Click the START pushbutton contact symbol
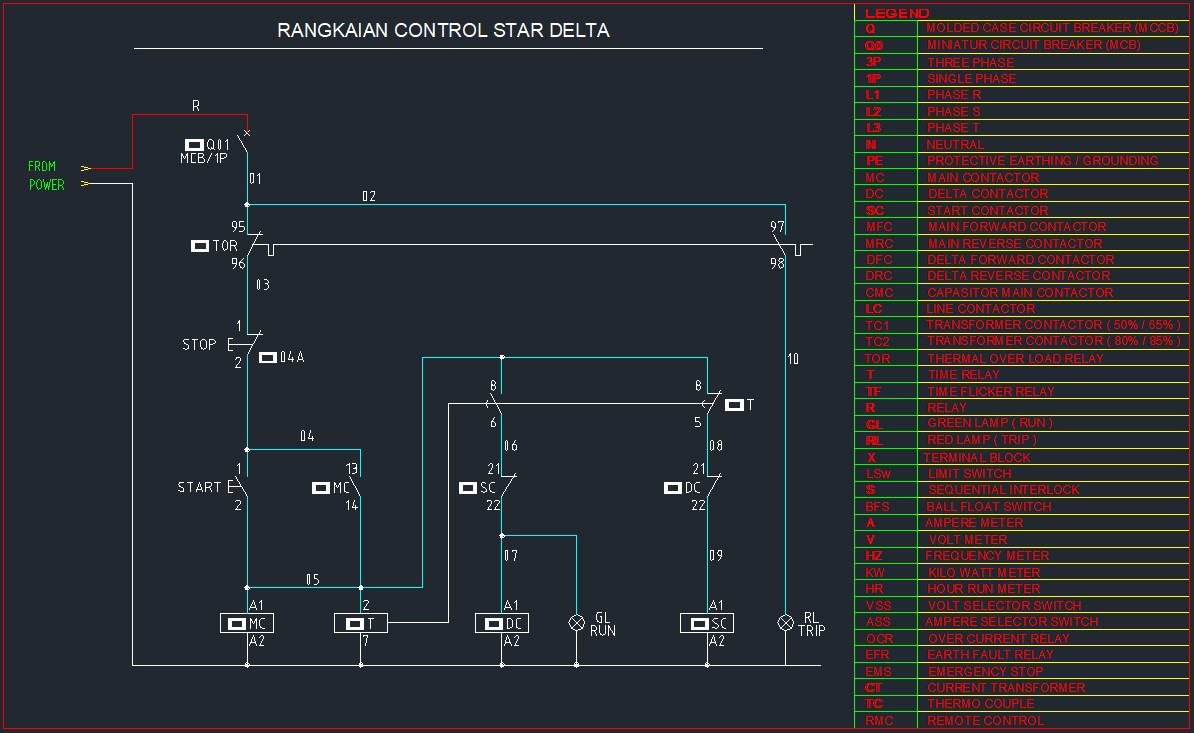The image size is (1194, 733). tap(239, 486)
